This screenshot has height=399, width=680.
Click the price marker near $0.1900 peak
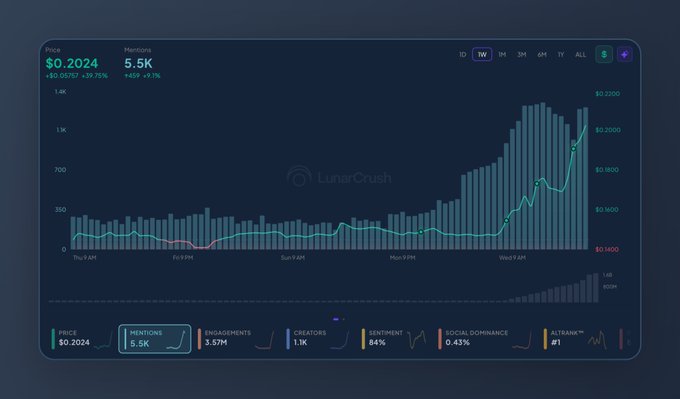tap(573, 149)
